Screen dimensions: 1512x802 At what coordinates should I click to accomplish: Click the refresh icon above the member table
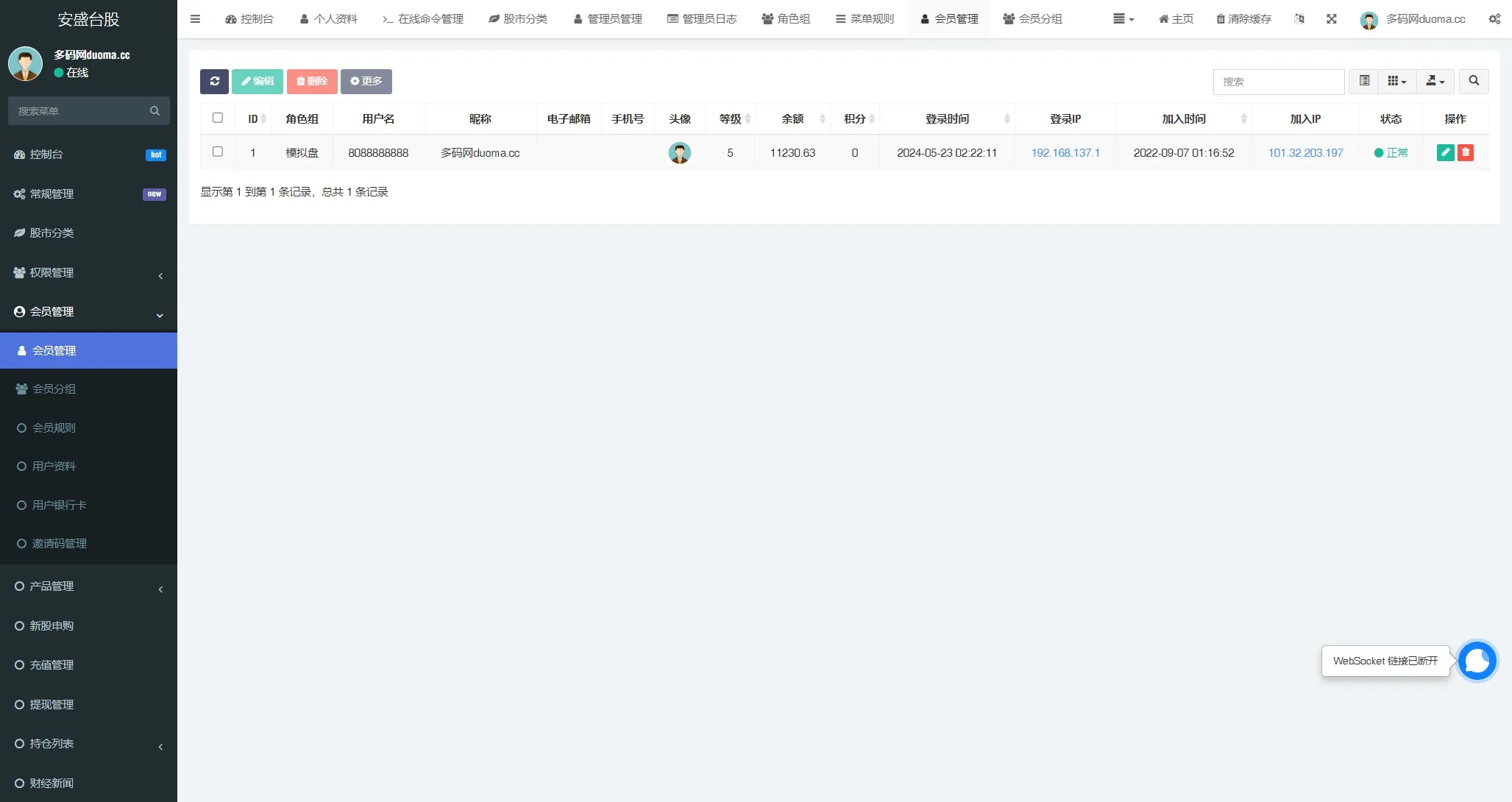click(214, 81)
